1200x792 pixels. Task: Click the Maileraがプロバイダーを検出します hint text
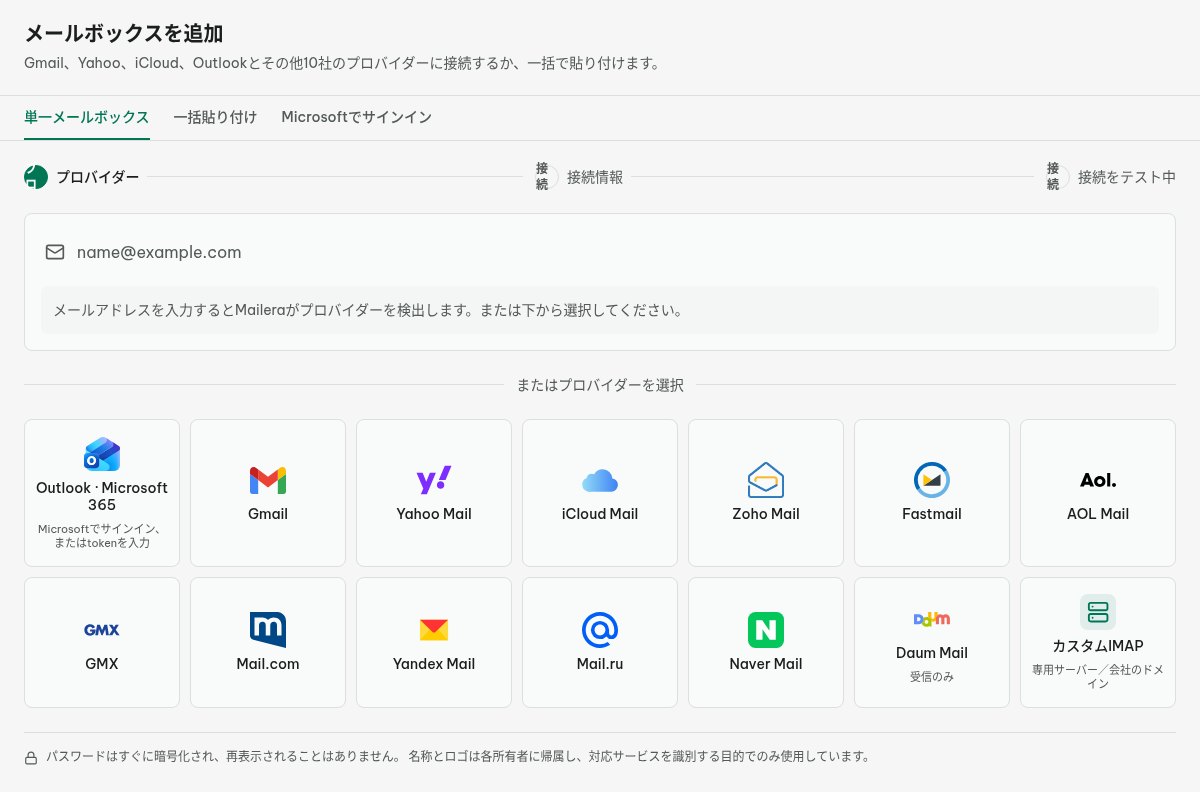[368, 310]
